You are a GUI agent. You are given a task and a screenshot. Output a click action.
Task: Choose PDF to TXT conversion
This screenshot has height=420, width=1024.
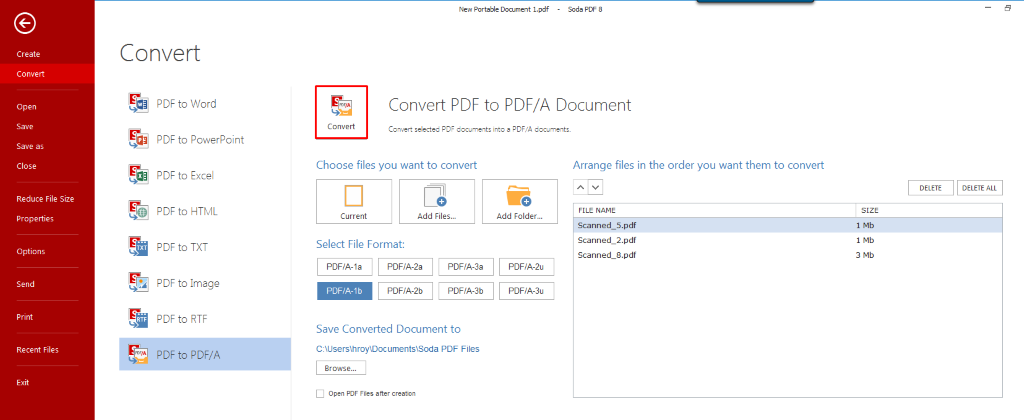click(x=205, y=247)
